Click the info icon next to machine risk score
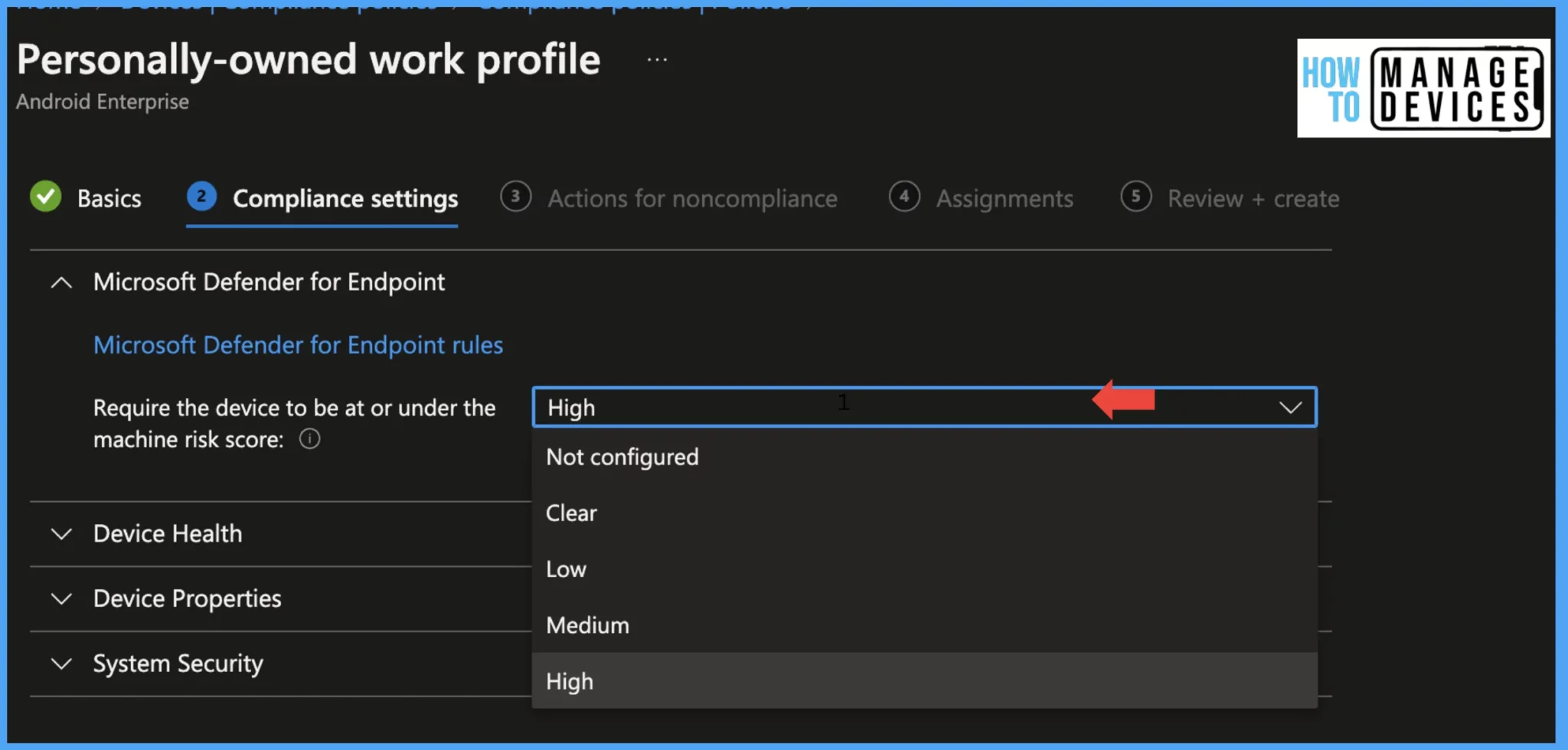Screen dimensions: 1568x750 309,439
